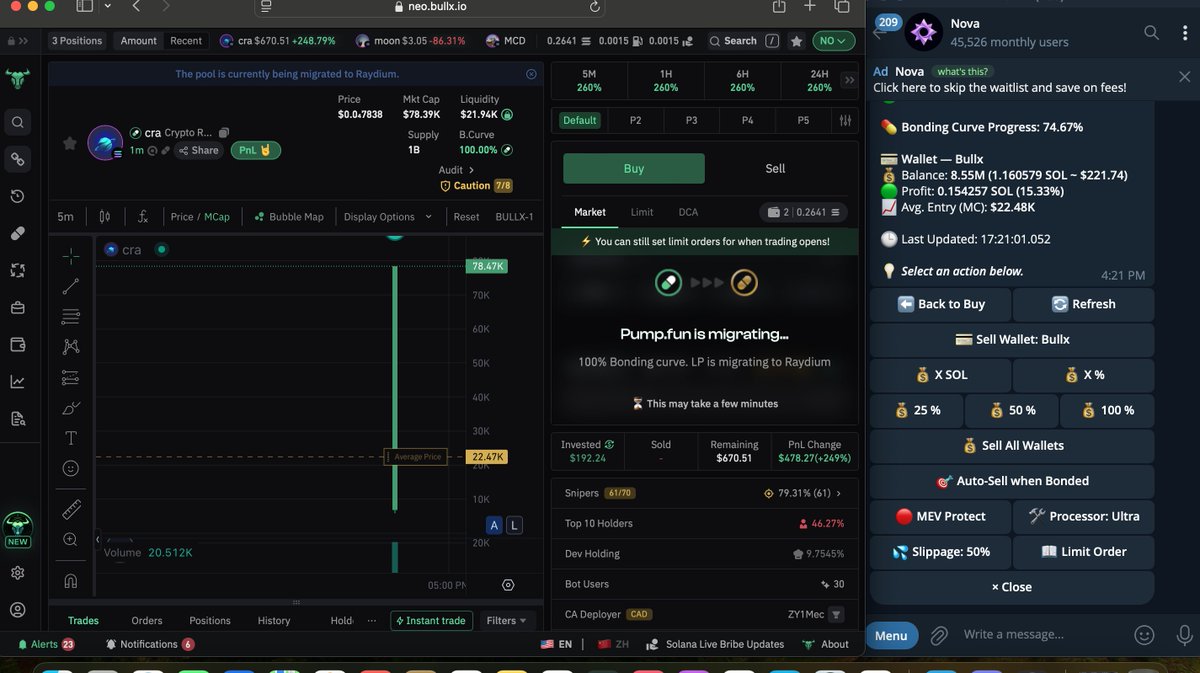Open more tabs ellipsis beside Holders

coord(372,621)
